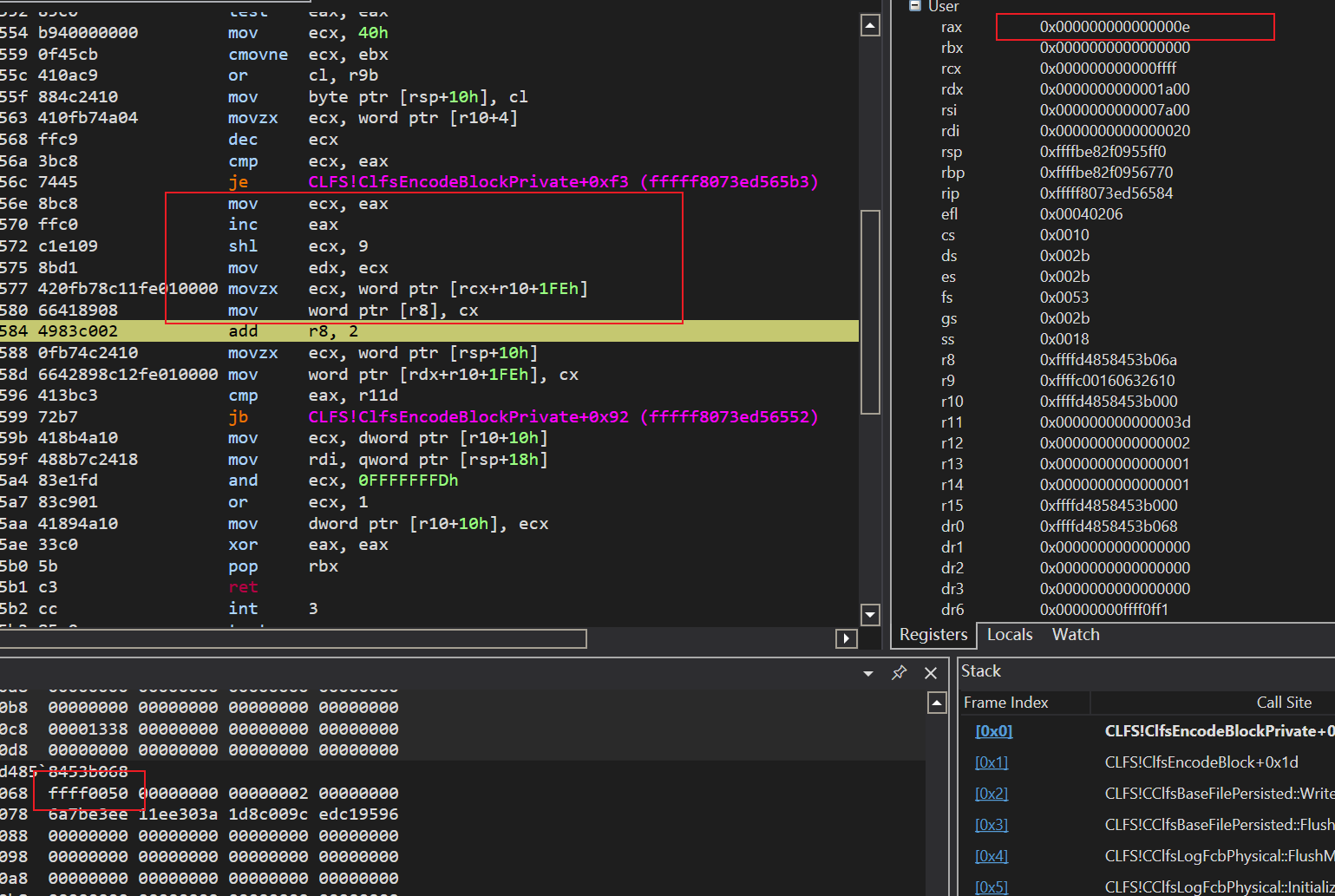1335x896 pixels.
Task: Select the dr0 register value
Action: (x=1108, y=526)
